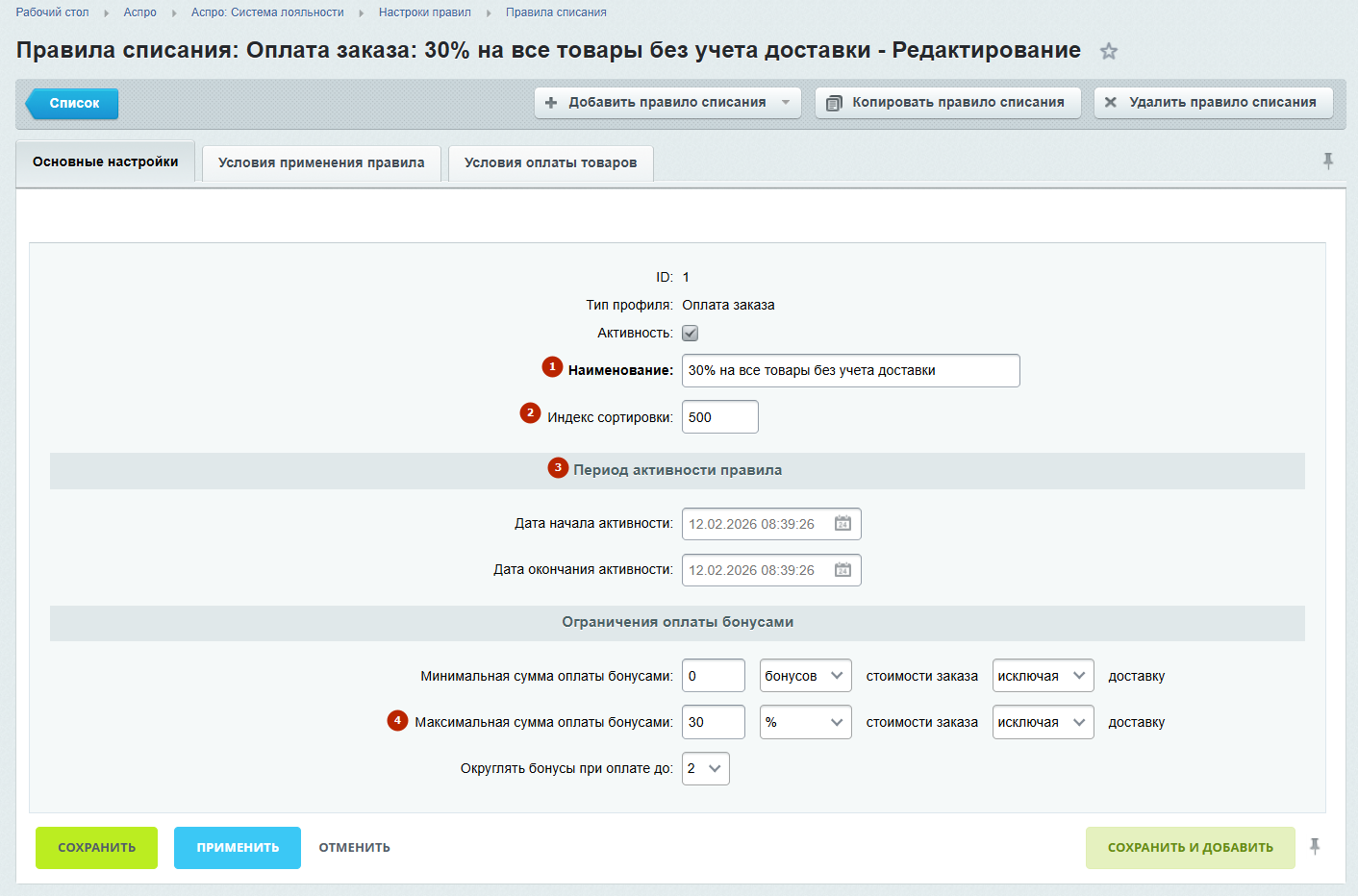Open the rounding dropdown for bonuses
The width and height of the screenshot is (1358, 896).
point(705,768)
